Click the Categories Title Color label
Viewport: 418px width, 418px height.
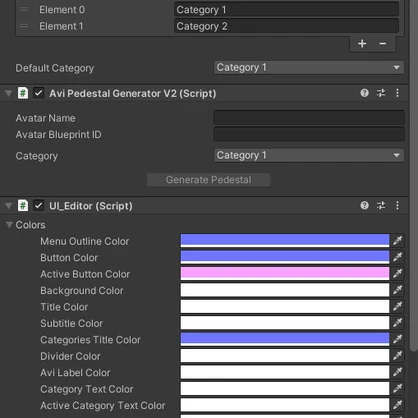[90, 340]
